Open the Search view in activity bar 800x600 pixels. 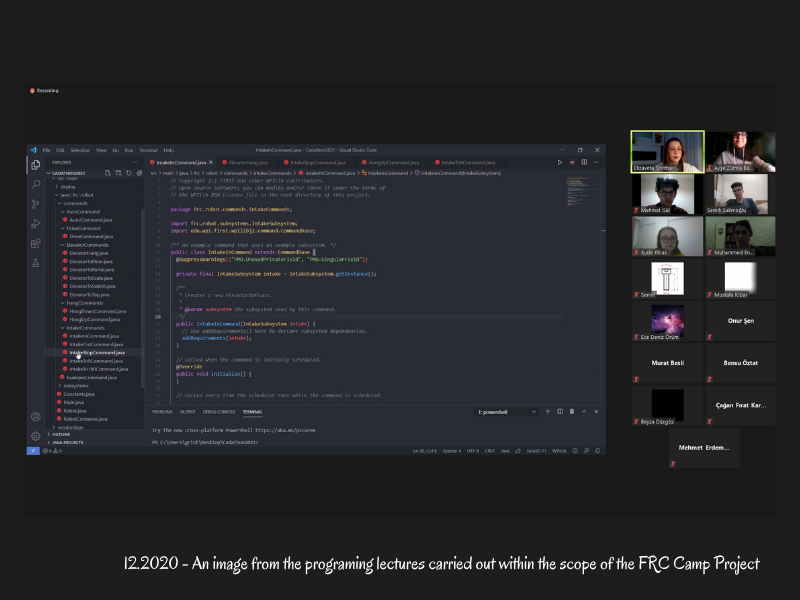tap(35, 184)
